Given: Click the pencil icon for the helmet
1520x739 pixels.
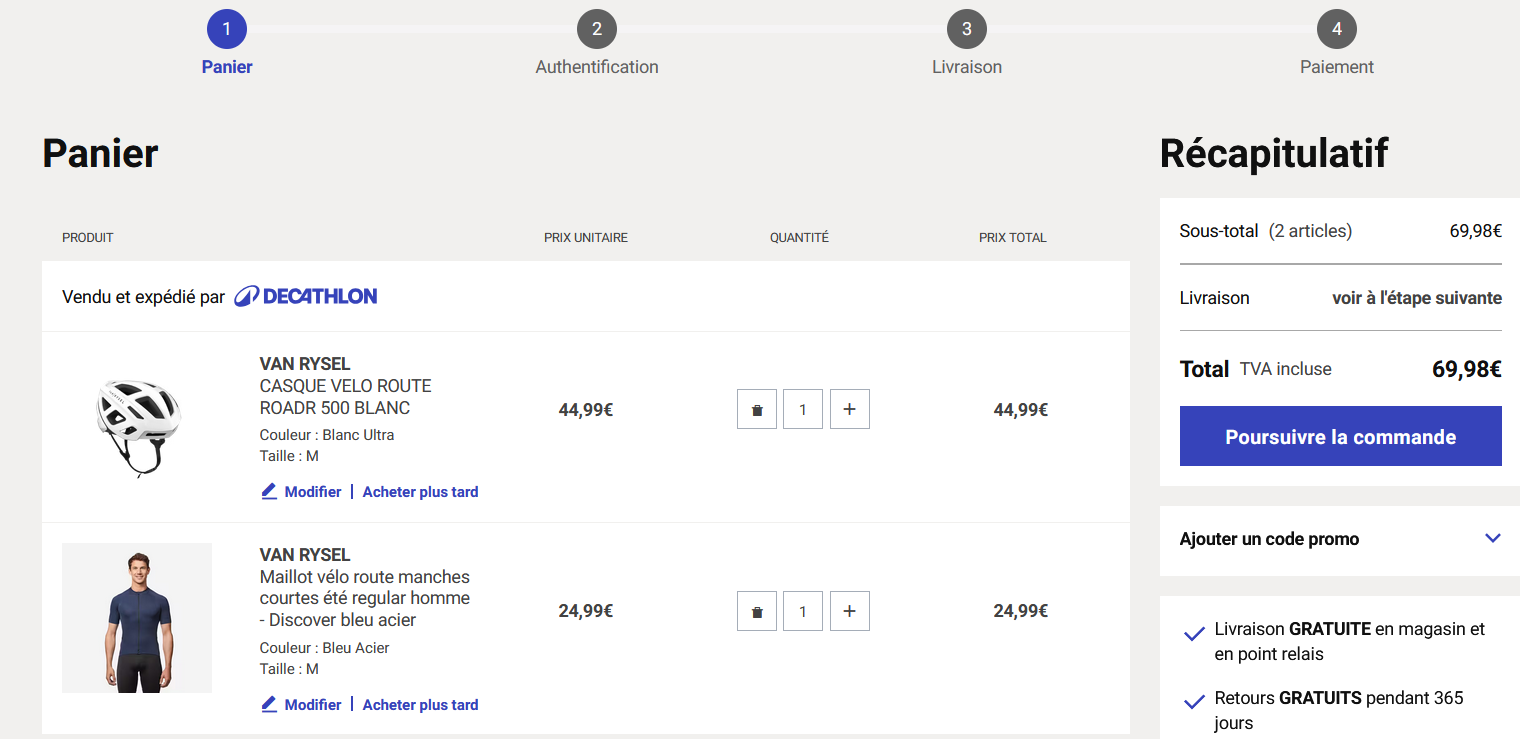Looking at the screenshot, I should pos(269,491).
